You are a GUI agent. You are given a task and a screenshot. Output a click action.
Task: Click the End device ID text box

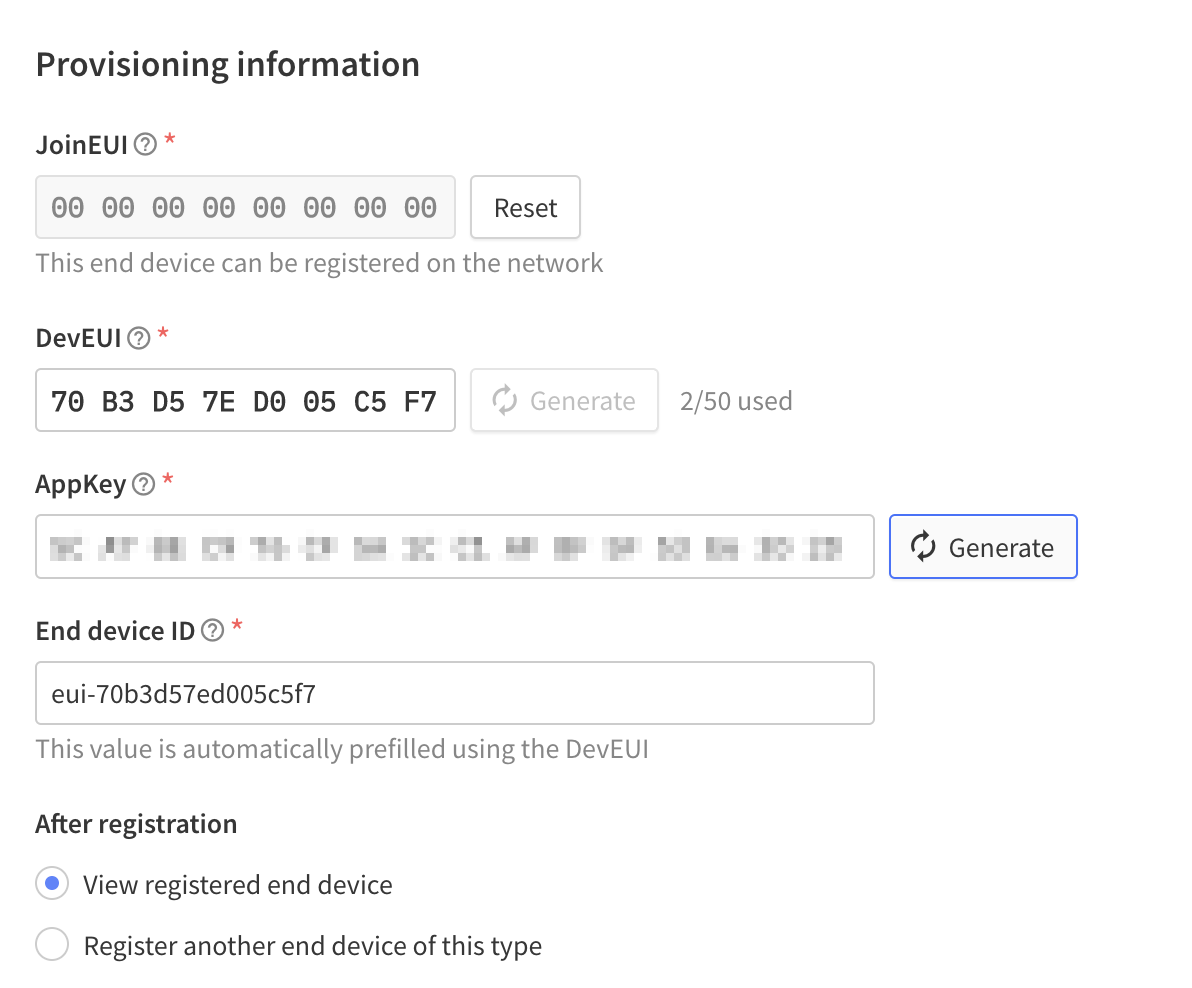point(455,693)
